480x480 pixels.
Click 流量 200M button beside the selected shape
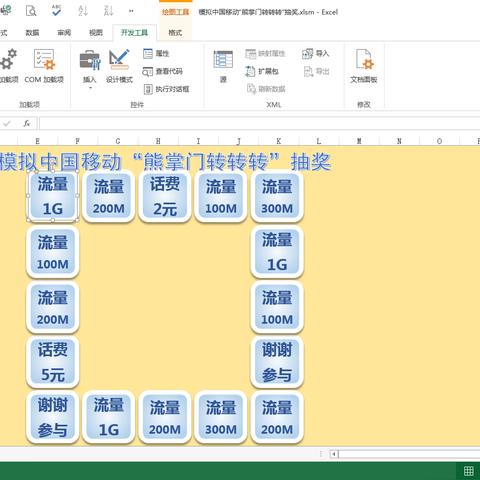pos(109,196)
